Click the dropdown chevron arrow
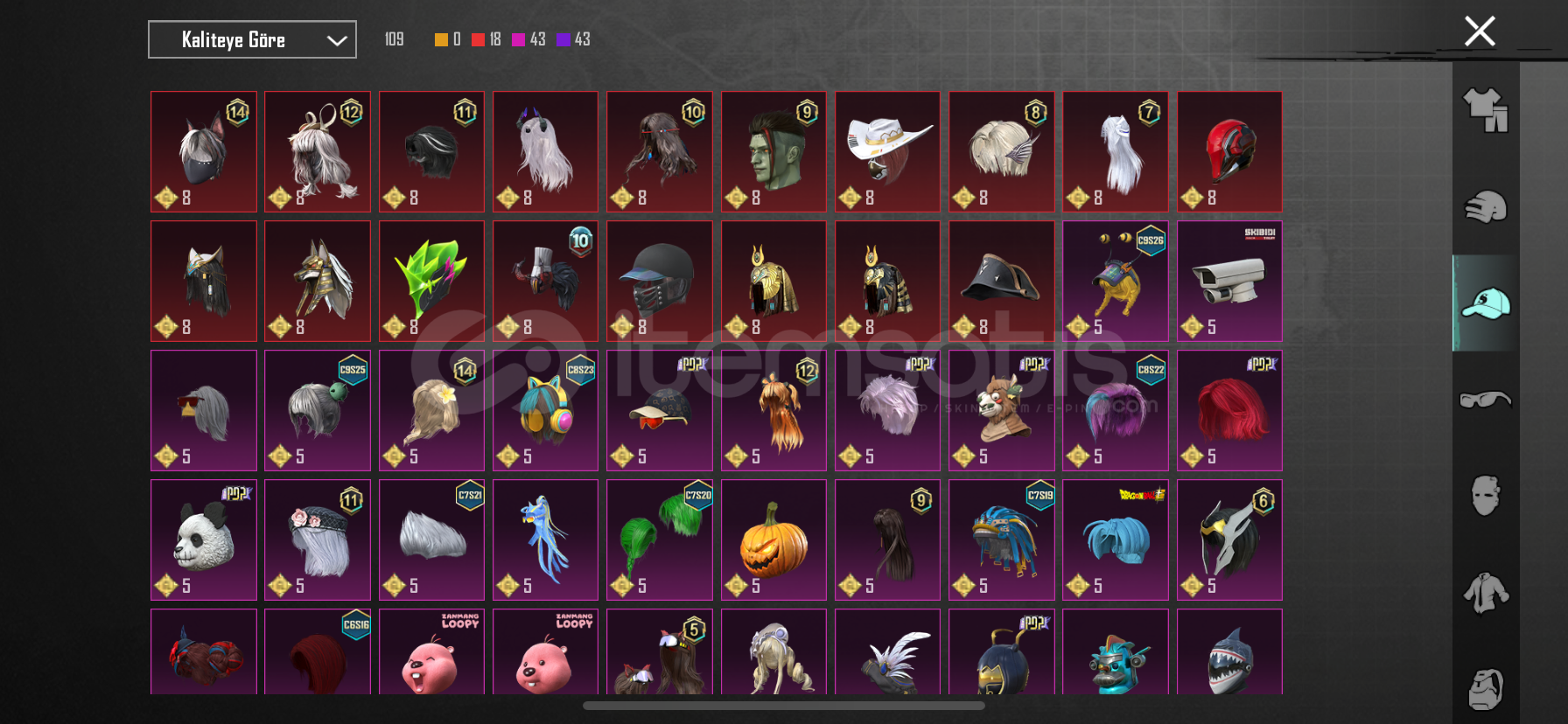 point(337,40)
